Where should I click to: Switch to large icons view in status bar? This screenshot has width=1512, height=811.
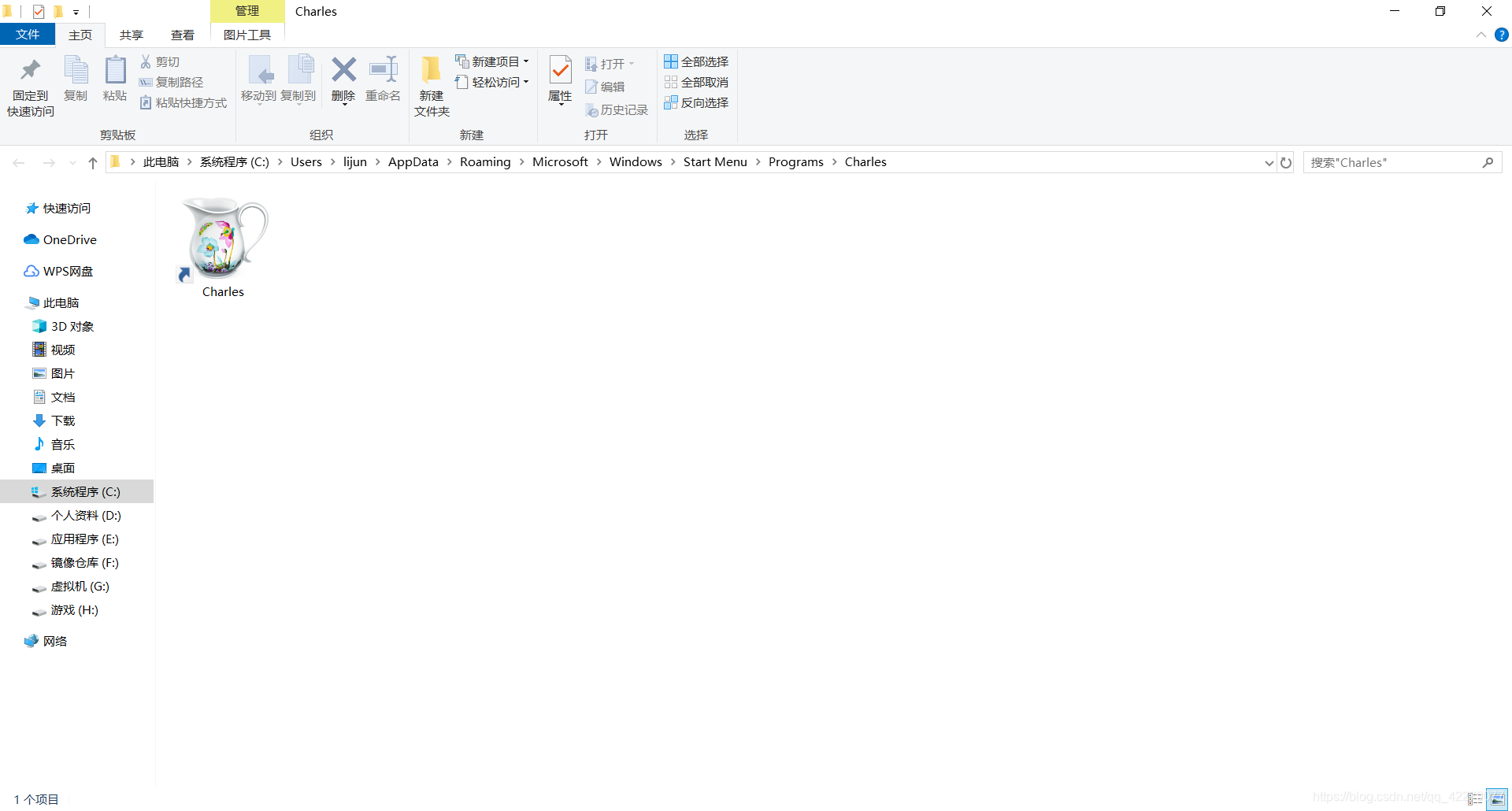tap(1497, 799)
